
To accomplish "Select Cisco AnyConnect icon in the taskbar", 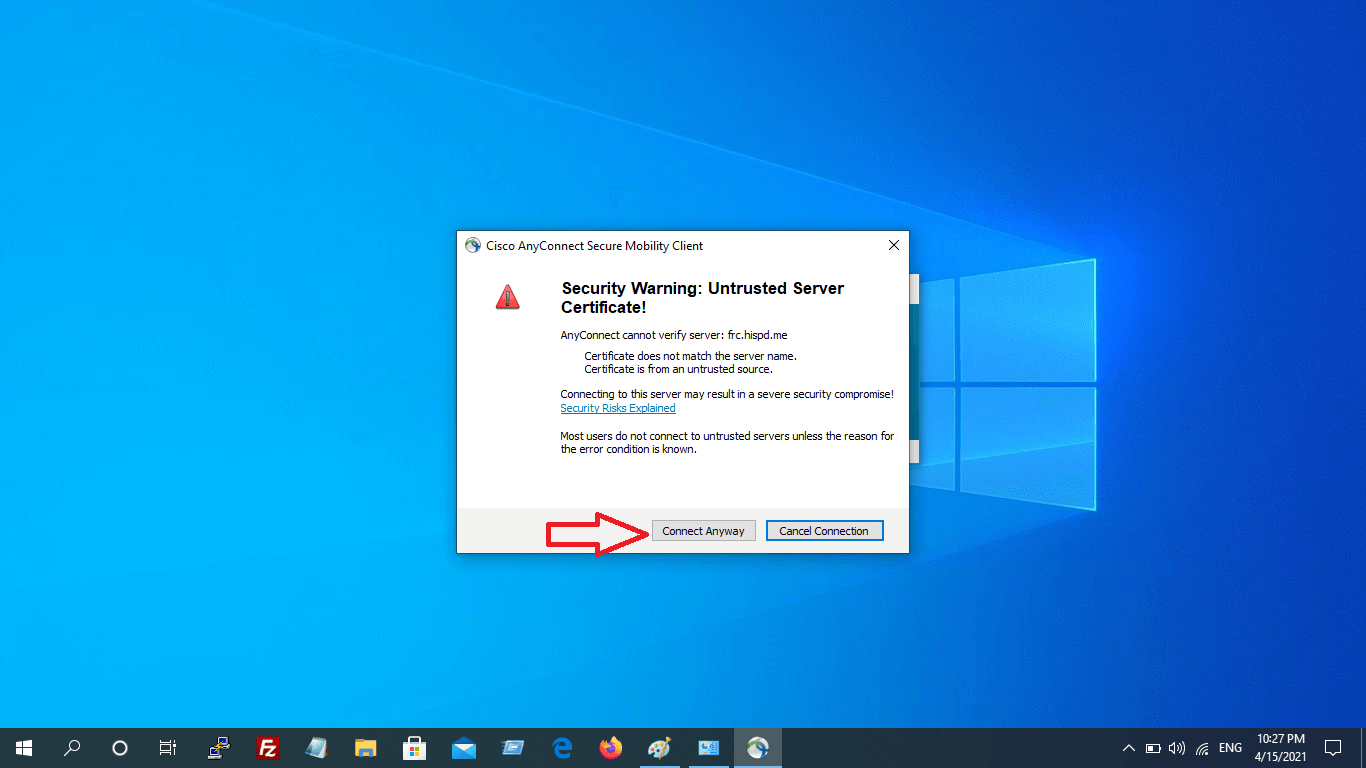I will (x=758, y=747).
